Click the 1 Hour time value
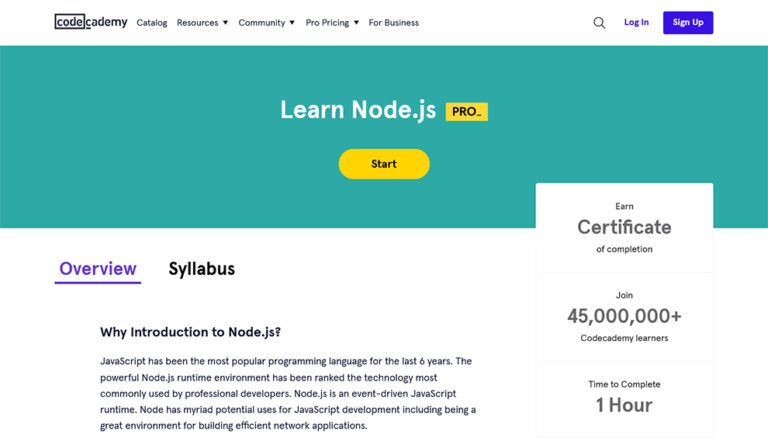Image resolution: width=768 pixels, height=438 pixels. [624, 405]
